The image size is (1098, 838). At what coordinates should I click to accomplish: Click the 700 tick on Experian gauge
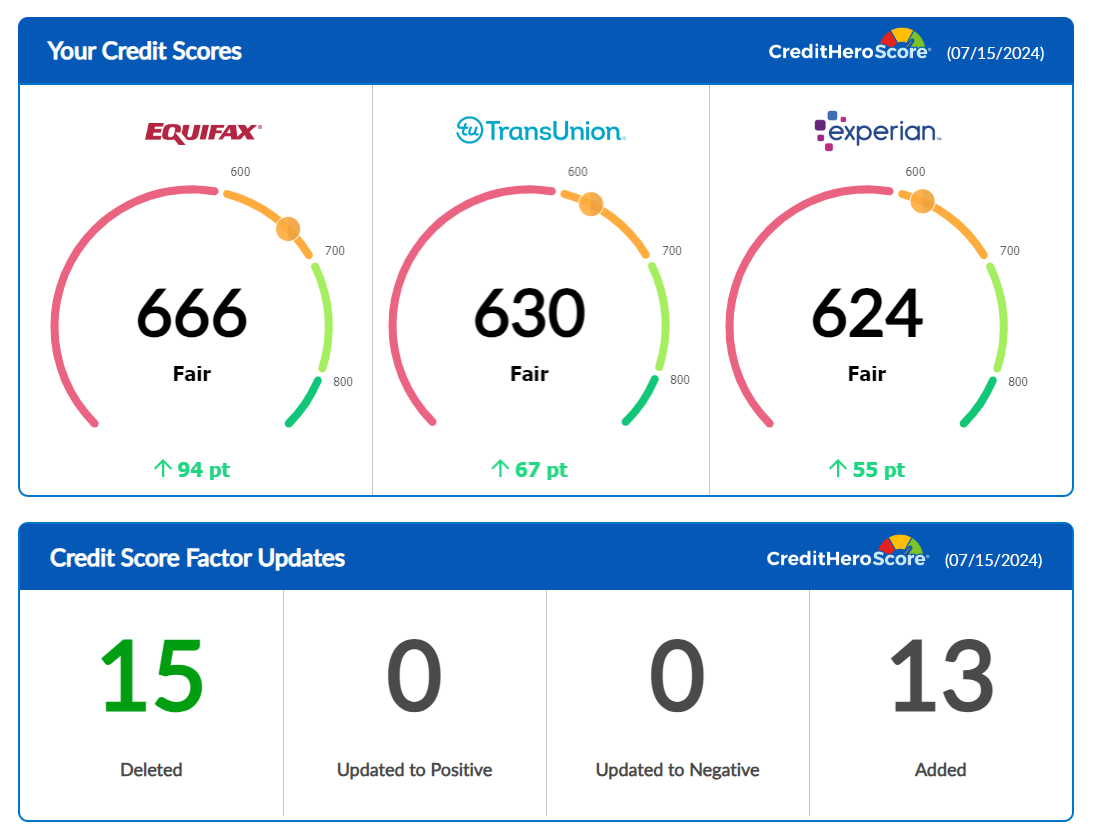tap(1010, 251)
